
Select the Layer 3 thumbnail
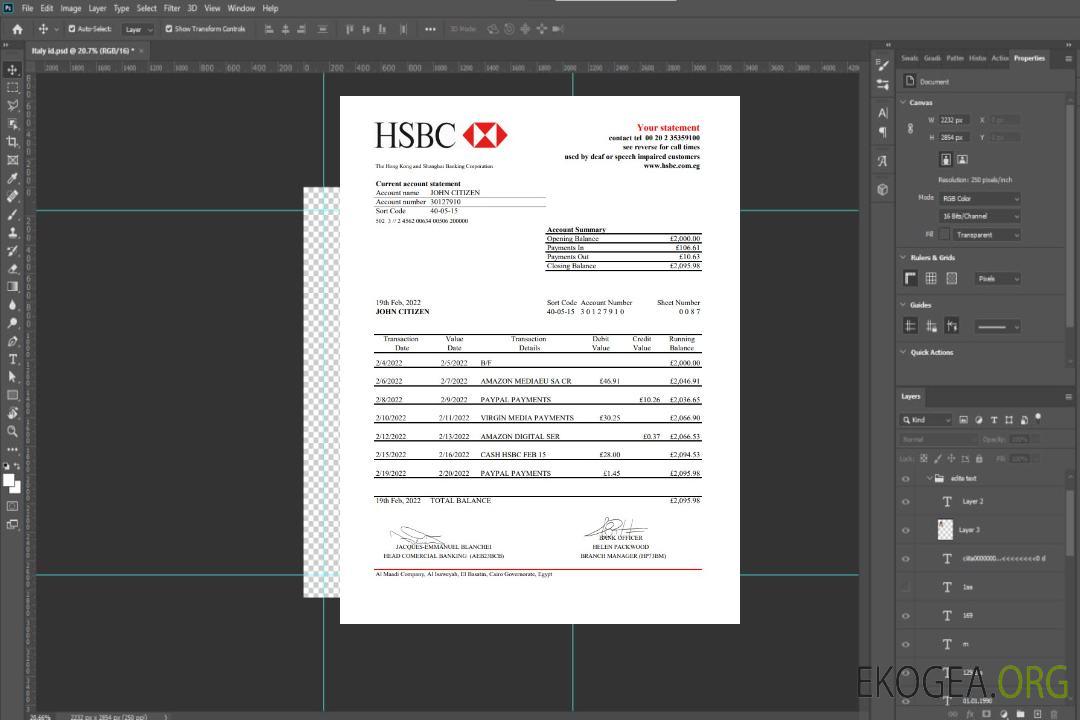click(x=946, y=530)
